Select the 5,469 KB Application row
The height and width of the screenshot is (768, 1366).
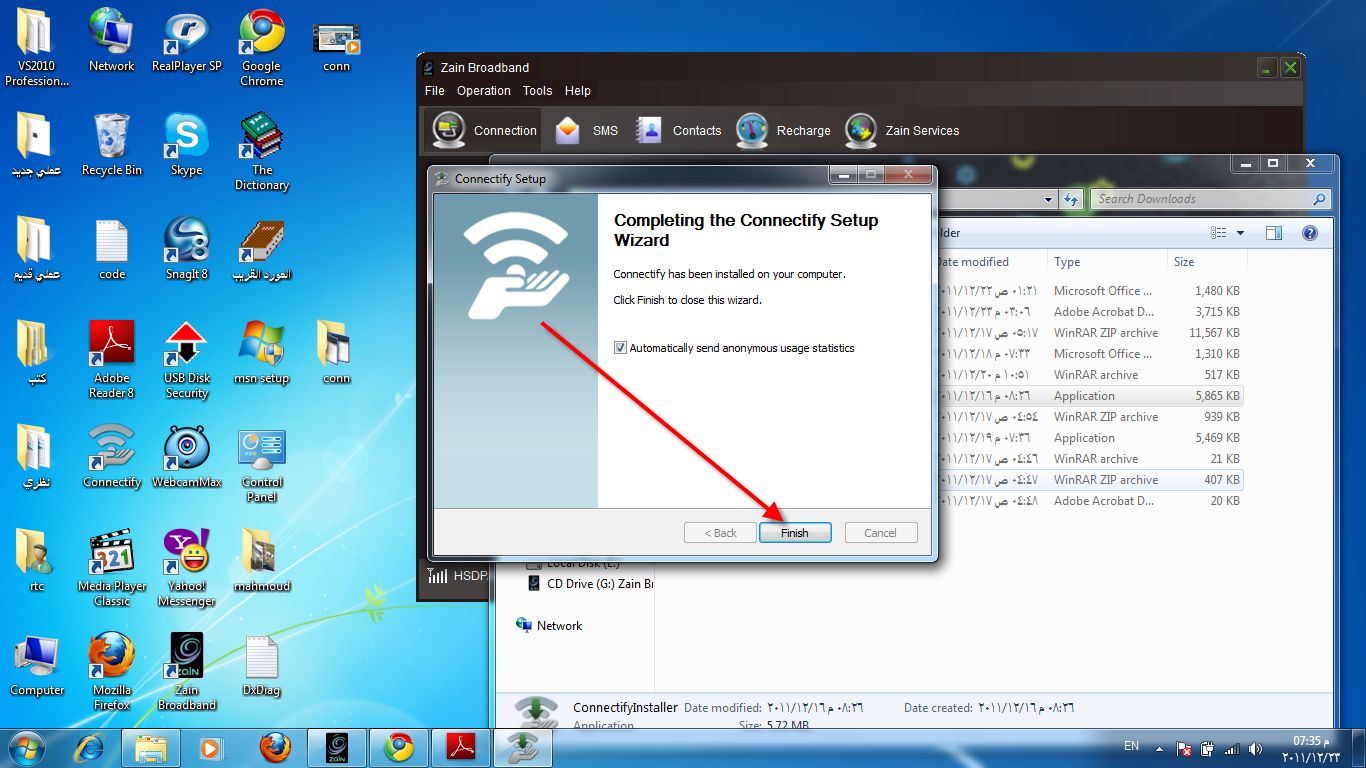[1088, 438]
